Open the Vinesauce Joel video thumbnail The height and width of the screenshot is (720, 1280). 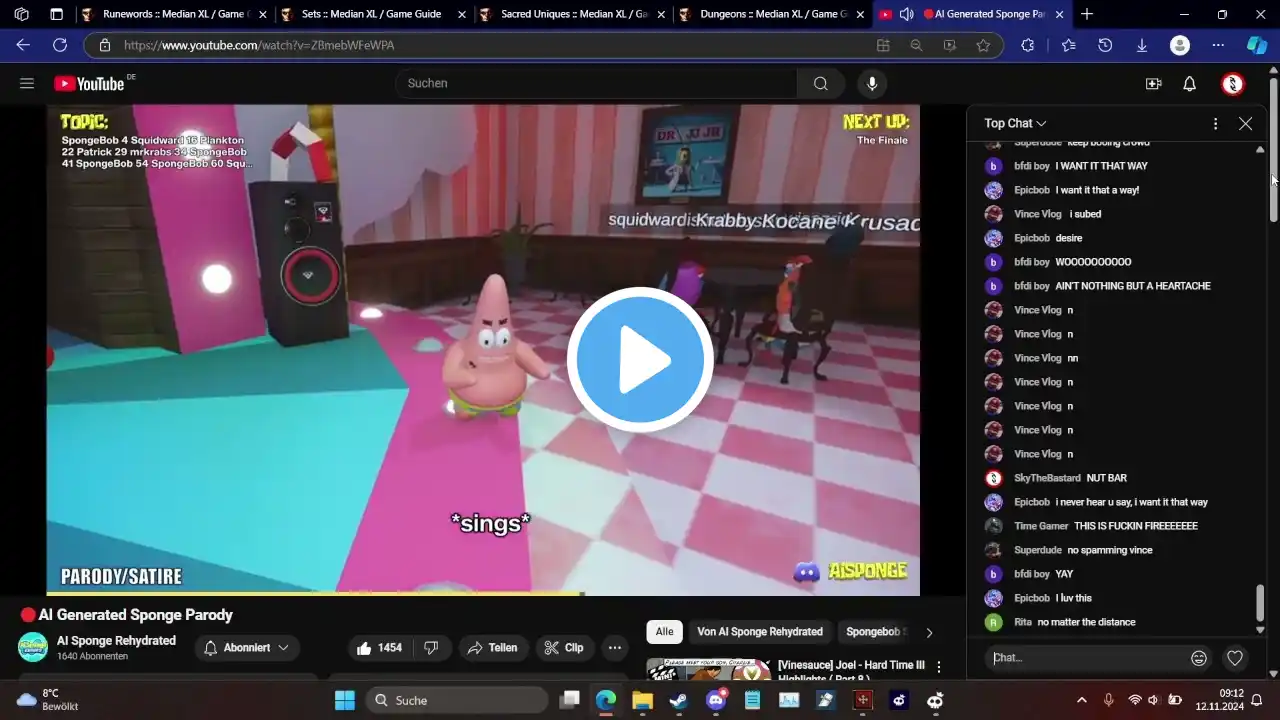coord(708,668)
